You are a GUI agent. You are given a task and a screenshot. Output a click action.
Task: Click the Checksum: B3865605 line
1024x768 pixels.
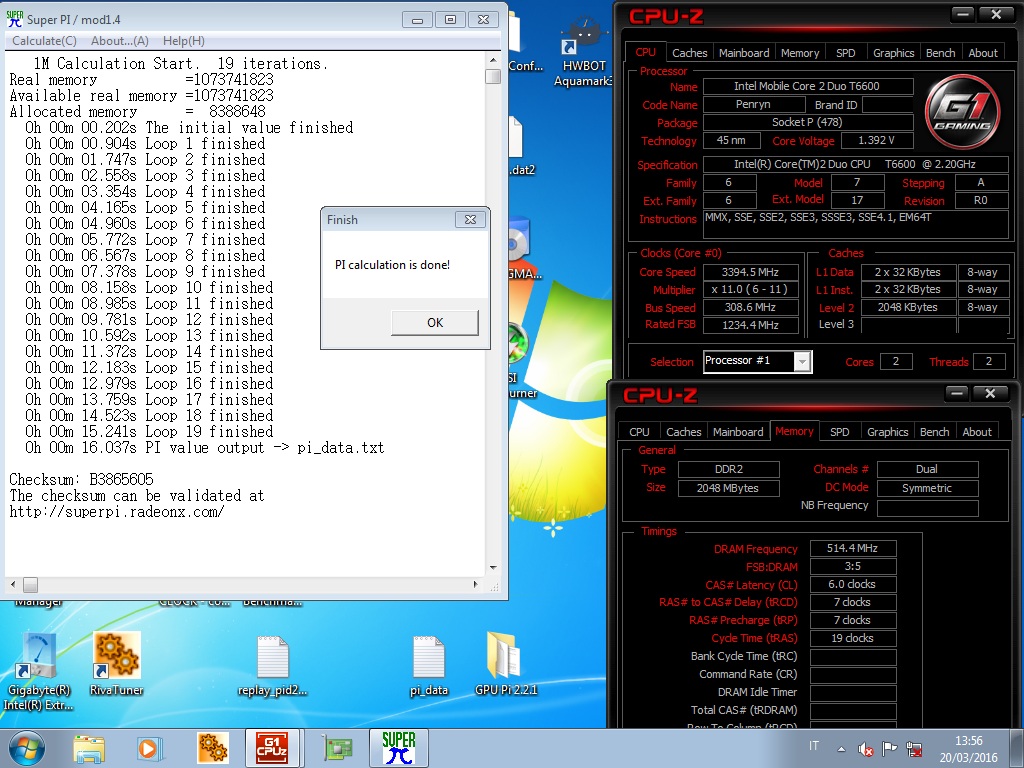[x=82, y=479]
